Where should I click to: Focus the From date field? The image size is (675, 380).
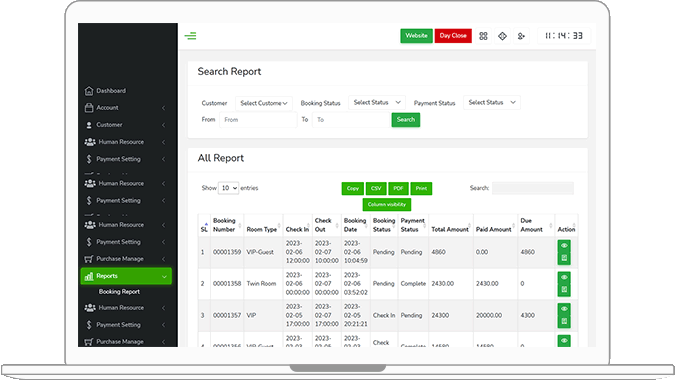pos(258,120)
